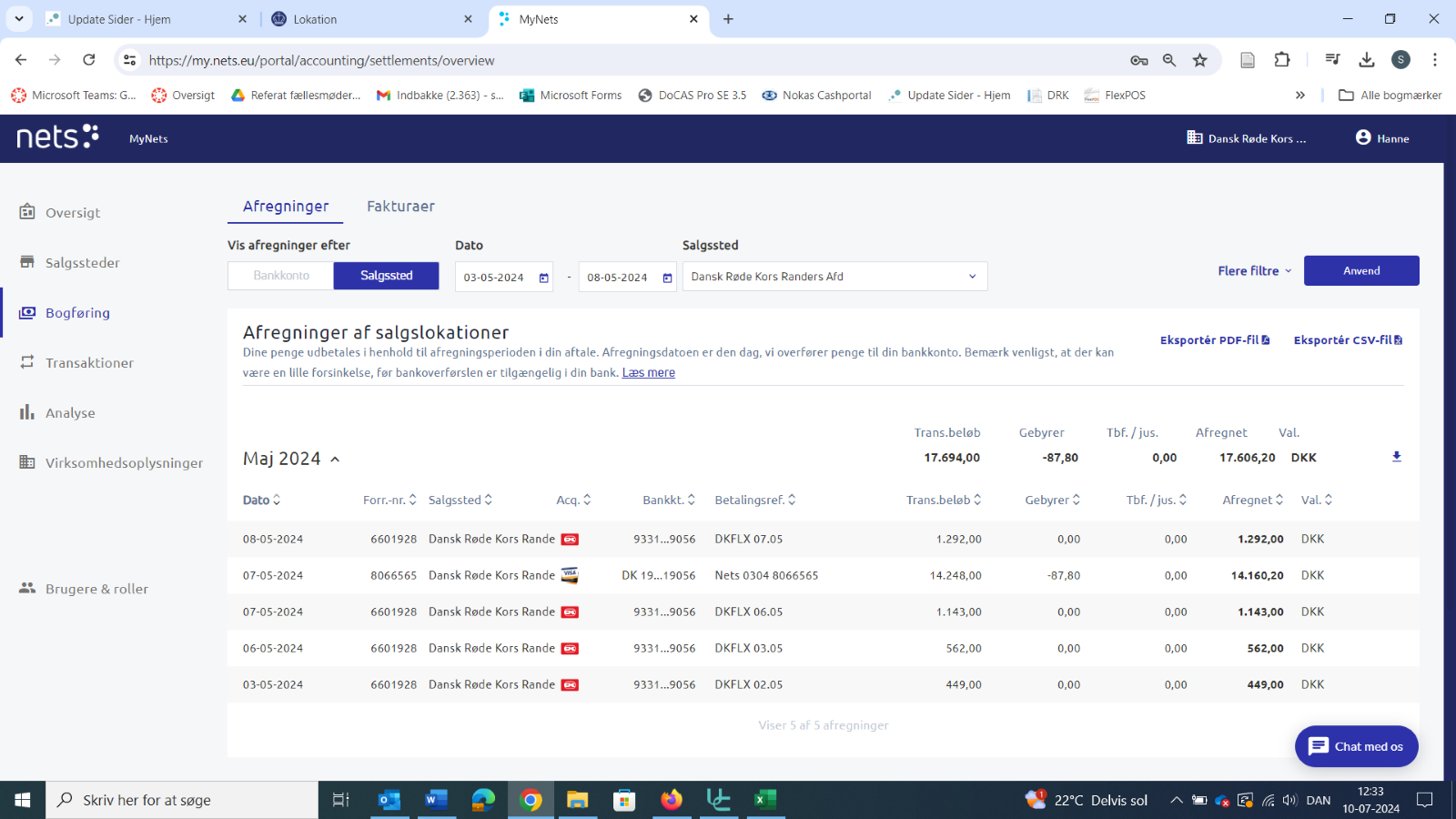Select the DKFLX 06.05 settlement row
Image resolution: width=1456 pixels, height=819 pixels.
823,612
